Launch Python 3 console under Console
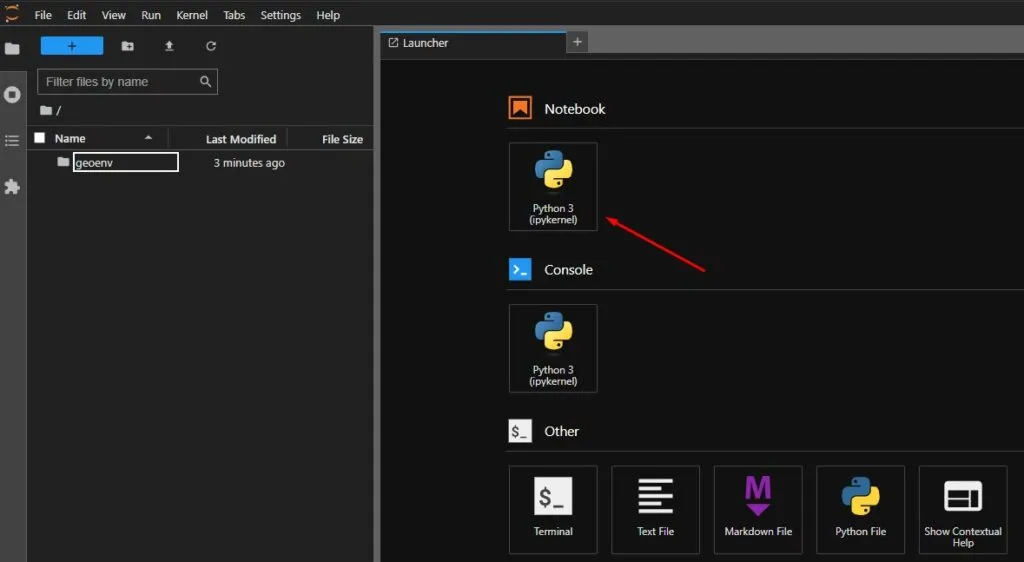The height and width of the screenshot is (562, 1024). click(553, 349)
